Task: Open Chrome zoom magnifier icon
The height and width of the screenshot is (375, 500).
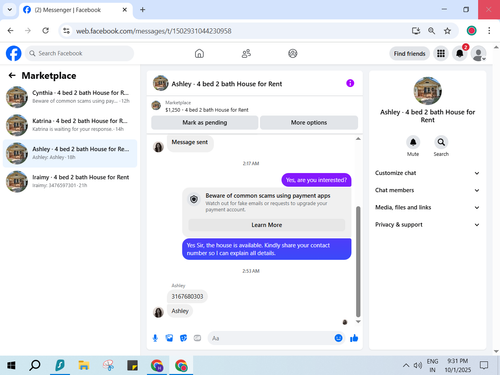Action: [x=431, y=31]
